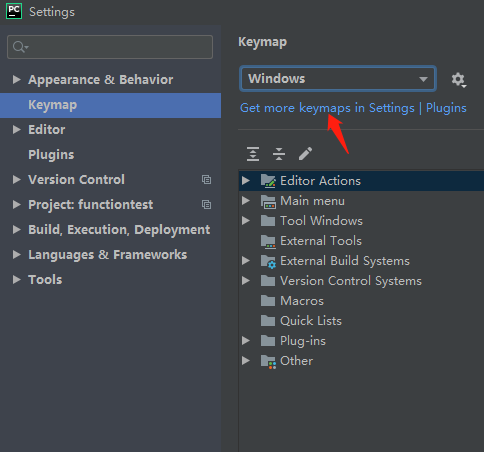The width and height of the screenshot is (484, 452).
Task: Select the Version Control Systems row label
Action: (351, 281)
